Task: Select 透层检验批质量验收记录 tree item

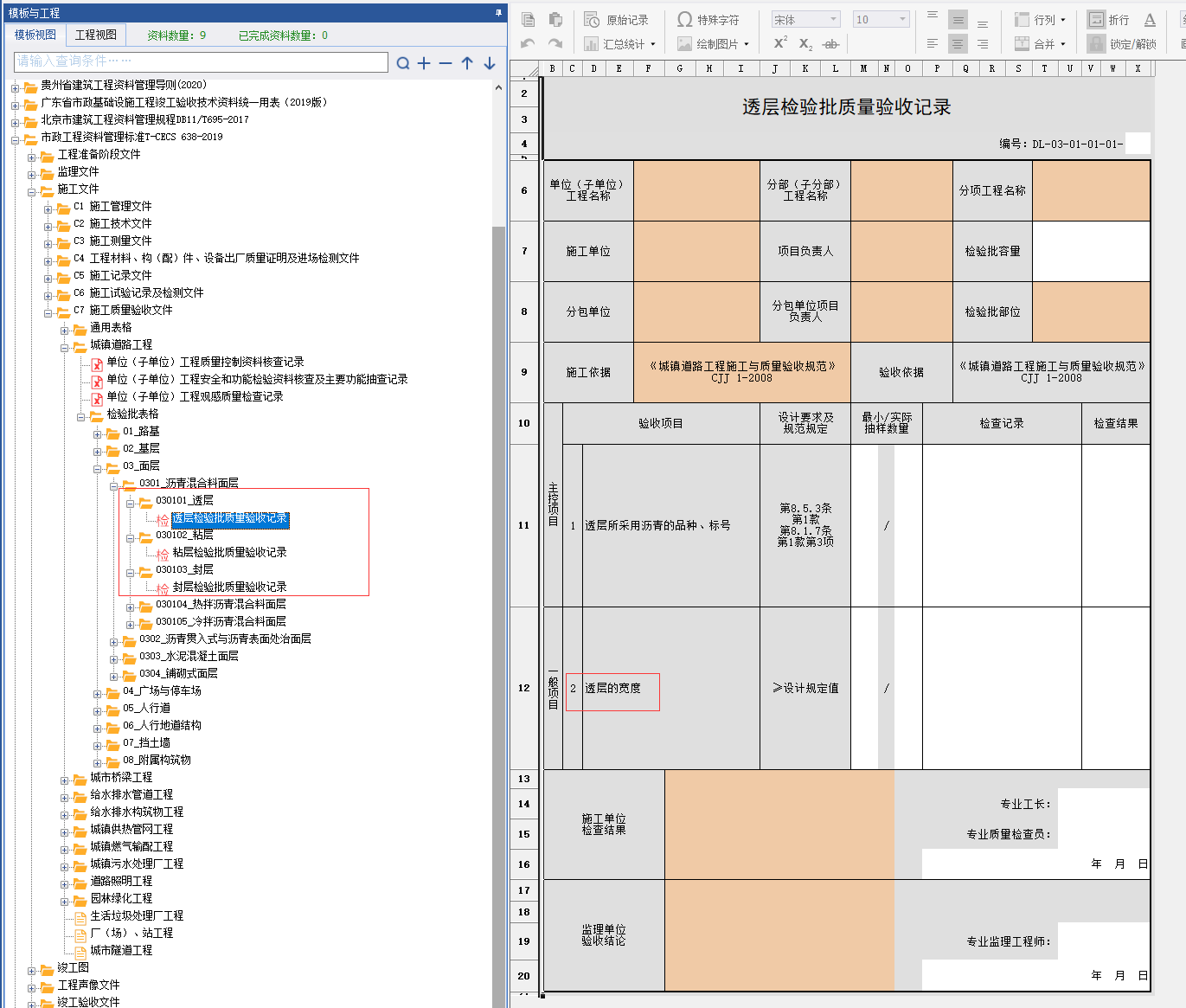Action: tap(230, 518)
